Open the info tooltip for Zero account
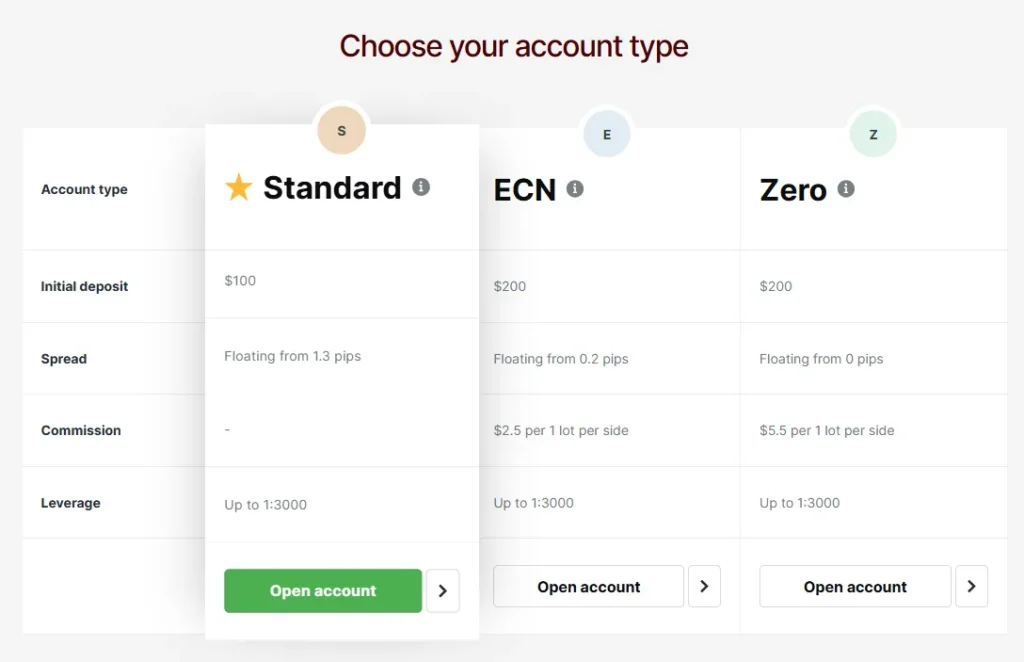The width and height of the screenshot is (1024, 662). (846, 188)
